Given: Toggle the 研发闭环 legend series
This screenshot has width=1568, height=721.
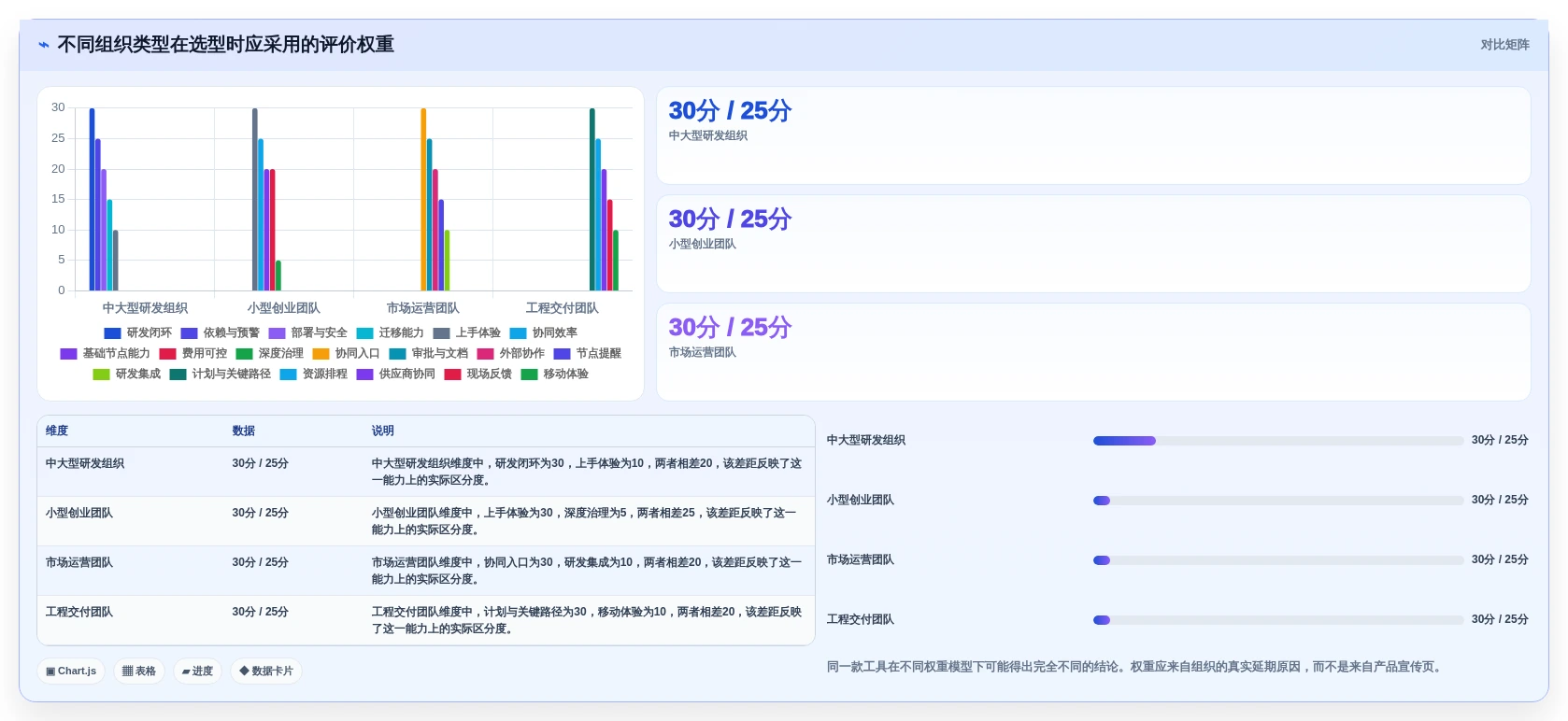Looking at the screenshot, I should [138, 332].
